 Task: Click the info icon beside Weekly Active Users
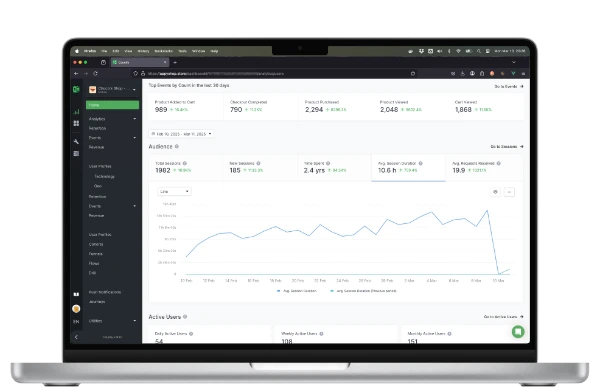(321, 334)
